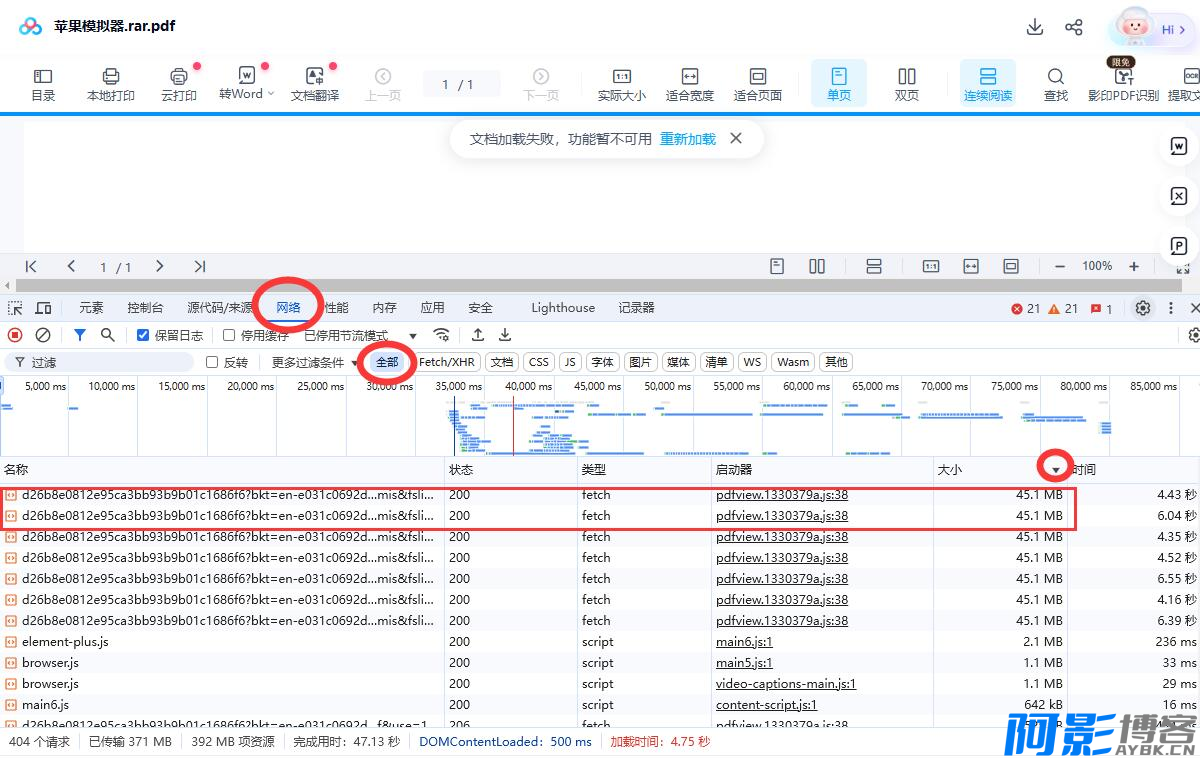The width and height of the screenshot is (1200, 758).
Task: Switch to the 控制台 console tab
Action: click(x=145, y=308)
